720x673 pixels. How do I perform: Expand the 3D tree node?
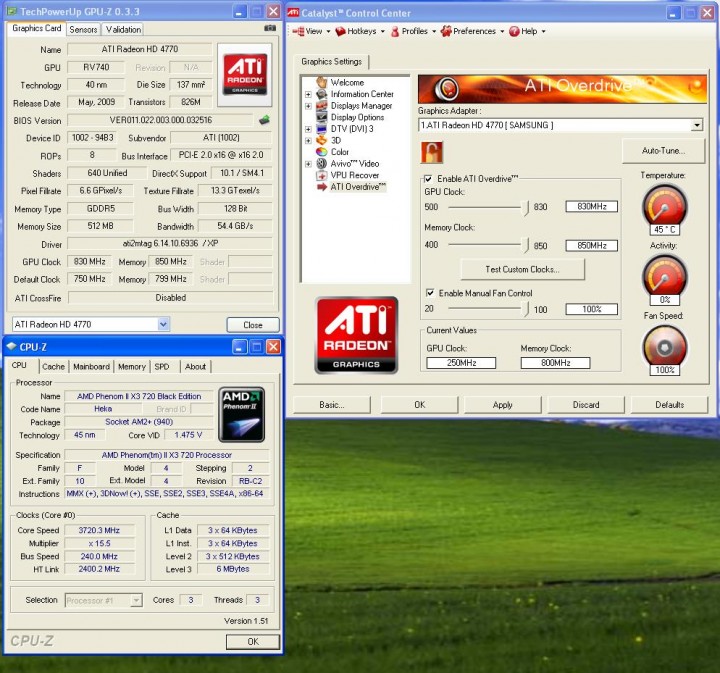308,140
